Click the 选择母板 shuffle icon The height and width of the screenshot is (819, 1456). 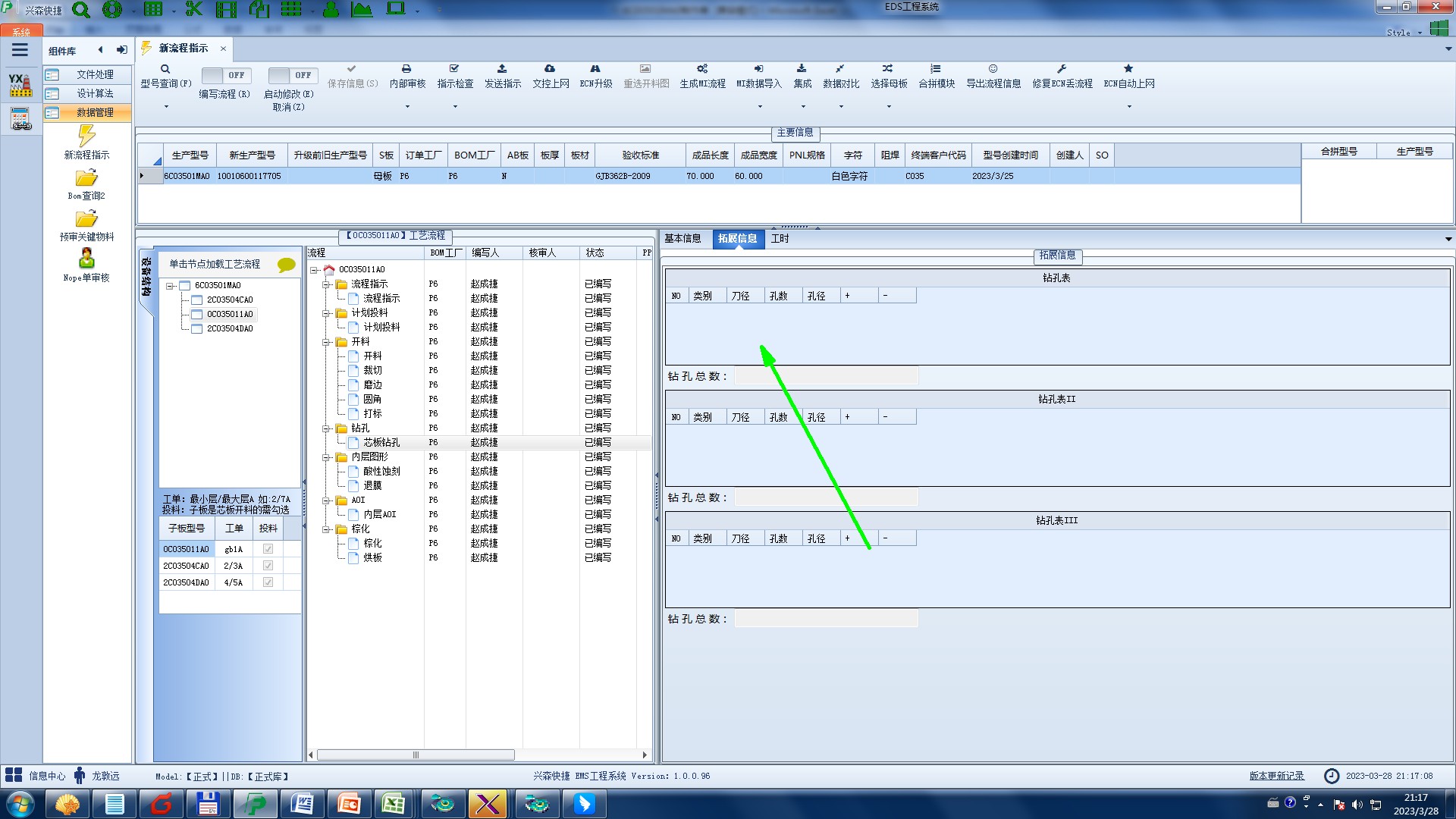pos(888,69)
